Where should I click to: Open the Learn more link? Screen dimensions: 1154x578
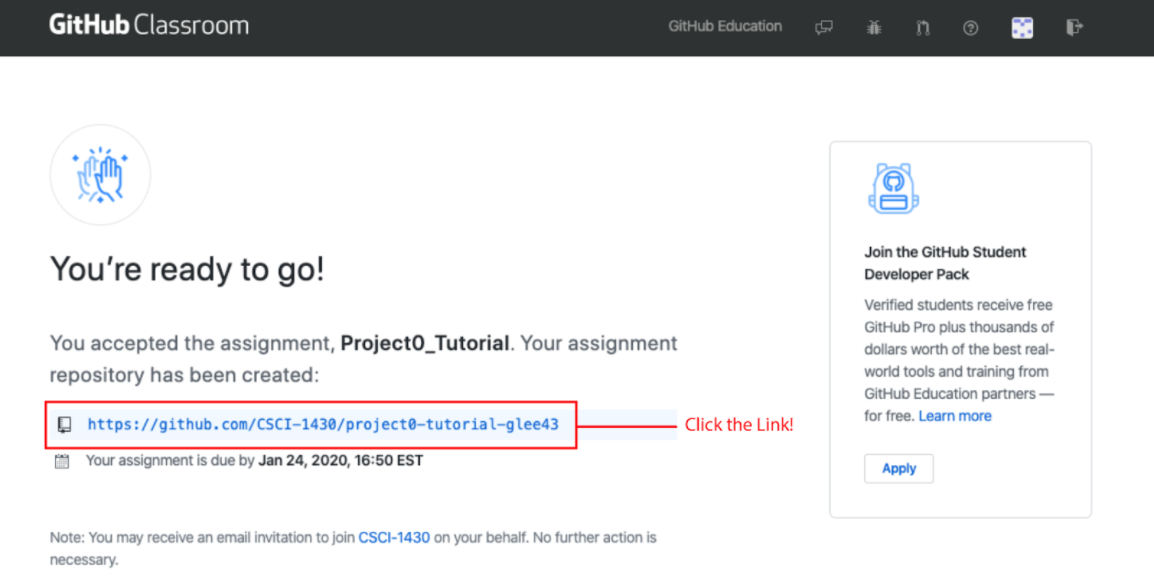coord(955,416)
